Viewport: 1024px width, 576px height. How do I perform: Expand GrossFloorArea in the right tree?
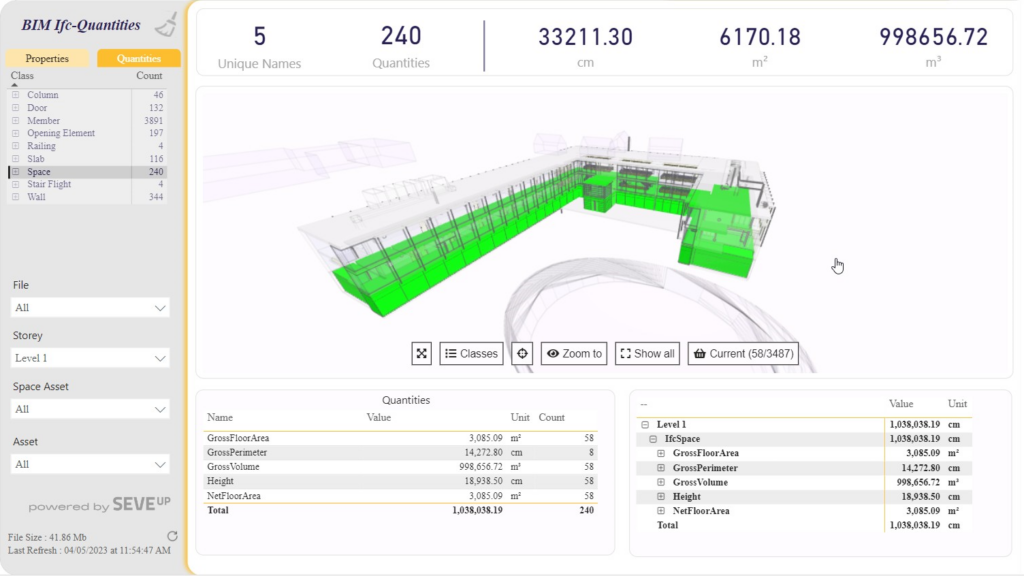pyautogui.click(x=660, y=452)
